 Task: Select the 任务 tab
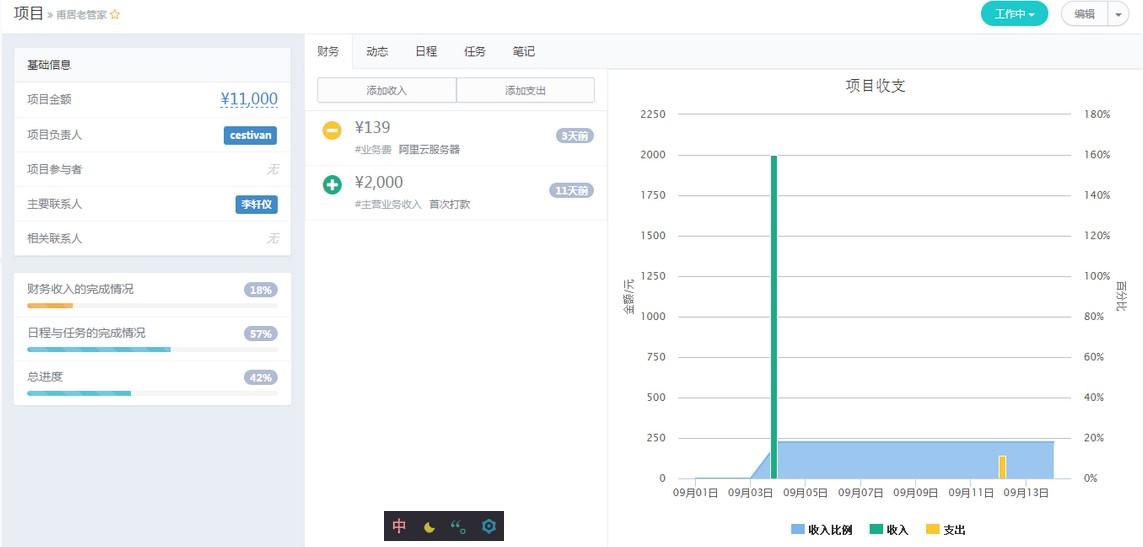[475, 51]
